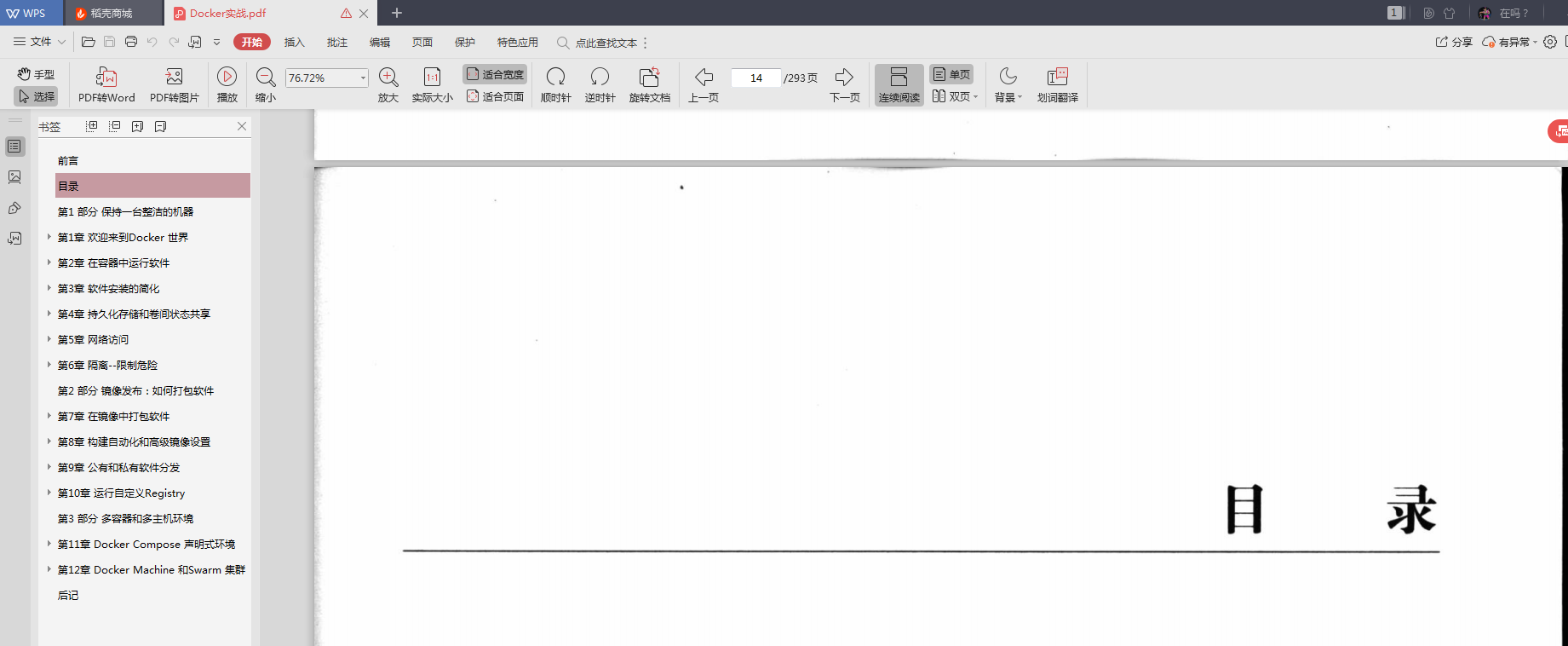1568x646 pixels.
Task: Zoom in with 放大 icon
Action: [x=388, y=84]
